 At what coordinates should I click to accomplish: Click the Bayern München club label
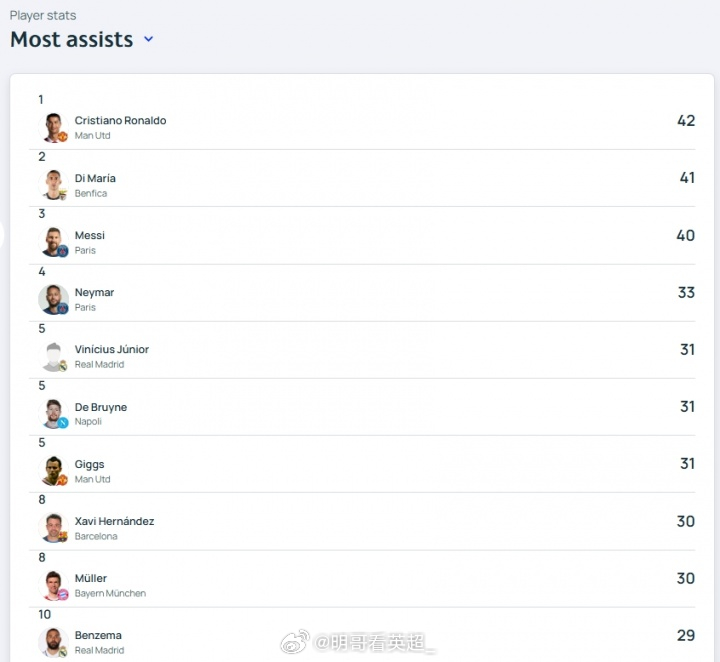(110, 594)
